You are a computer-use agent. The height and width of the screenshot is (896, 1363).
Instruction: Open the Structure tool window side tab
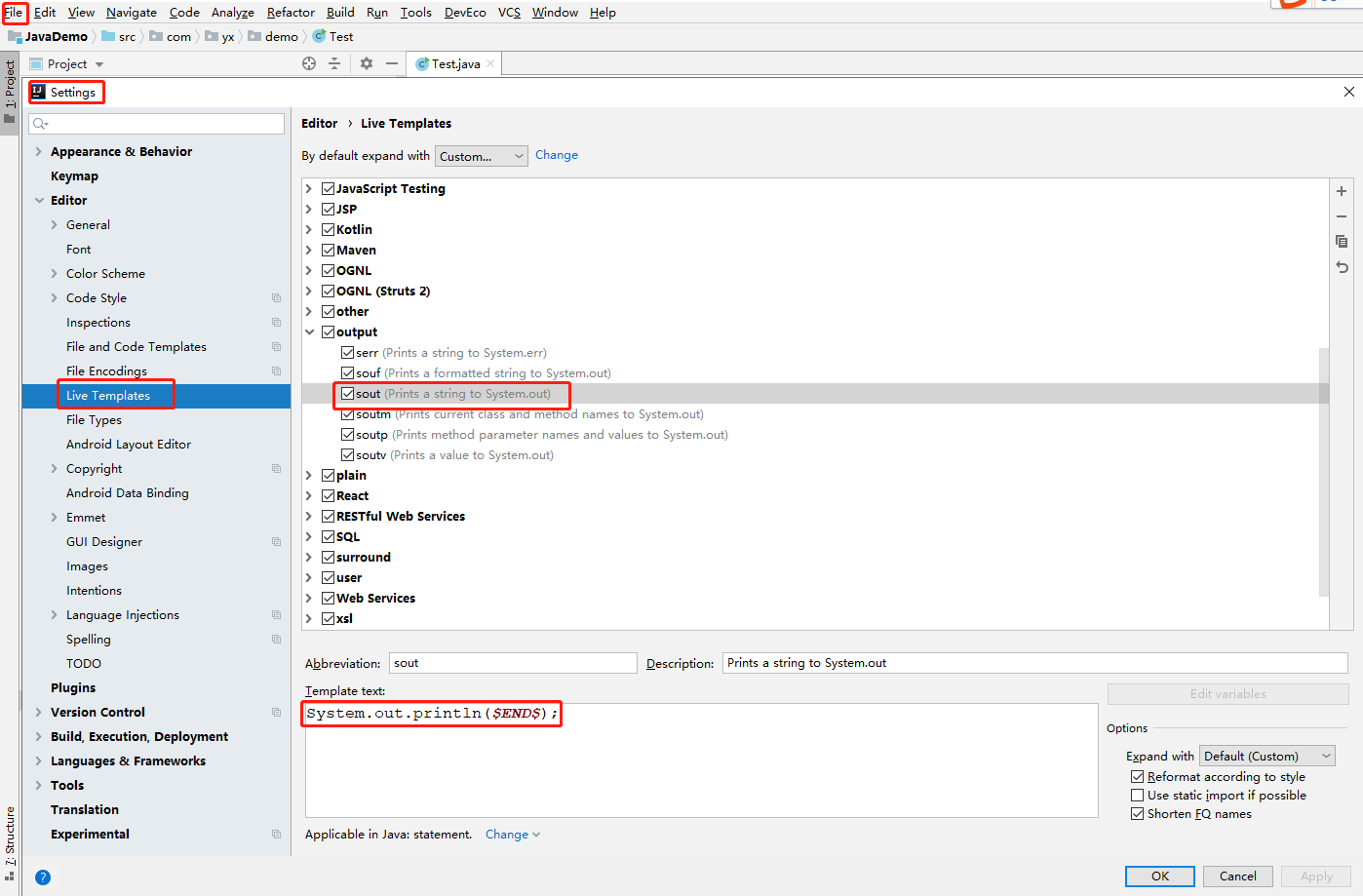pyautogui.click(x=10, y=843)
